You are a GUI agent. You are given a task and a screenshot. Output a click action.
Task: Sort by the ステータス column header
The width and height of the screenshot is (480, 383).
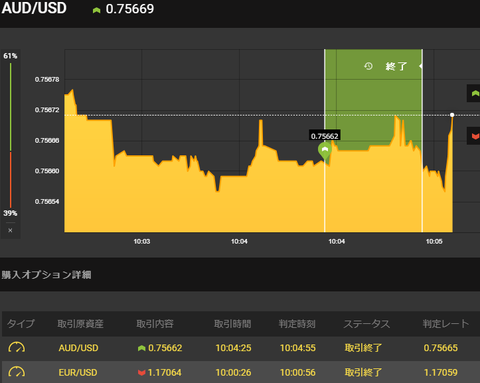point(367,324)
